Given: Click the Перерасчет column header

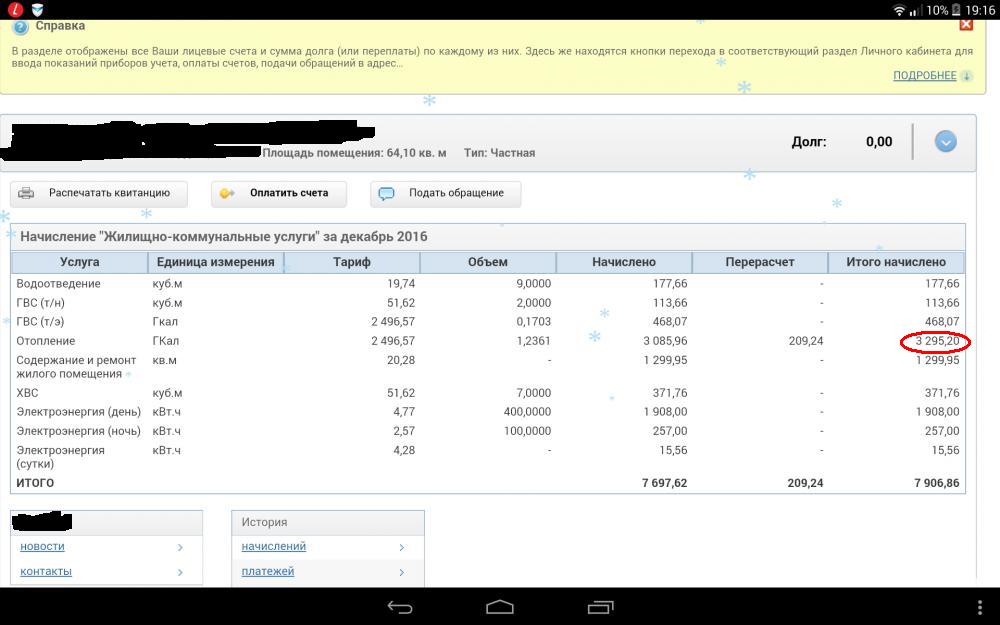Looking at the screenshot, I should [x=760, y=262].
